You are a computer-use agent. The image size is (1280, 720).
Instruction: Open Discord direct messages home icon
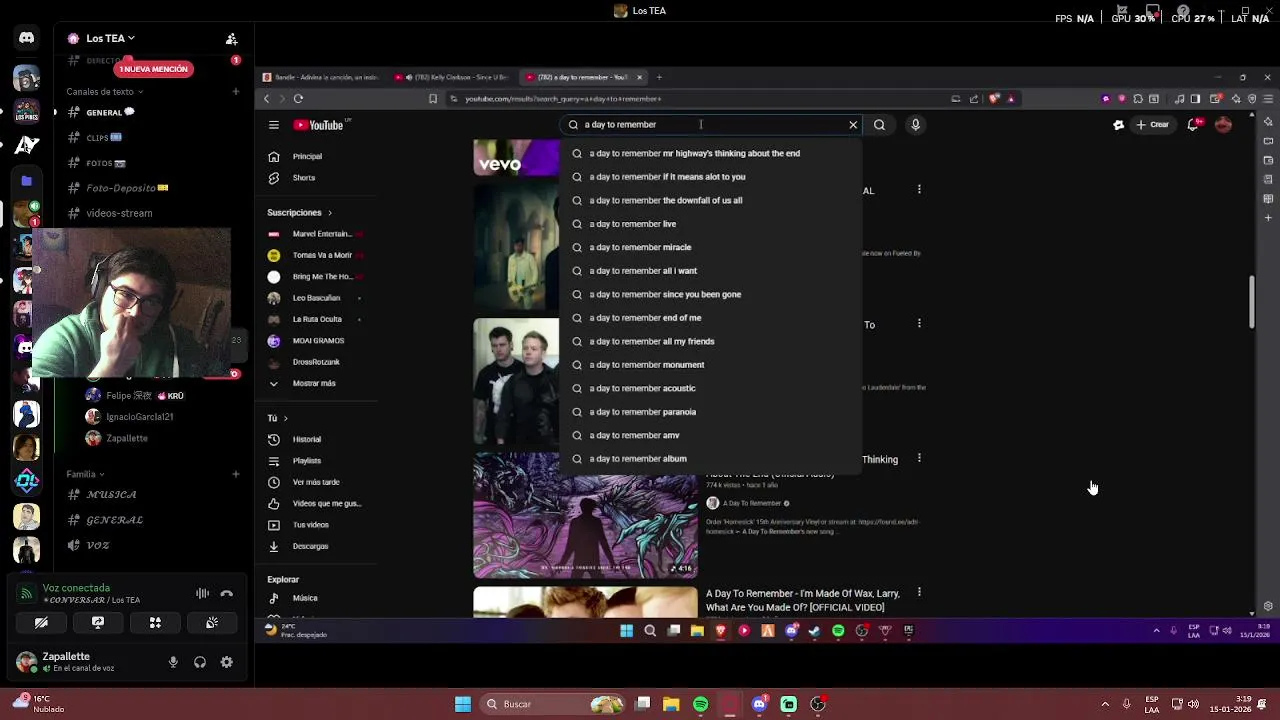(x=26, y=38)
